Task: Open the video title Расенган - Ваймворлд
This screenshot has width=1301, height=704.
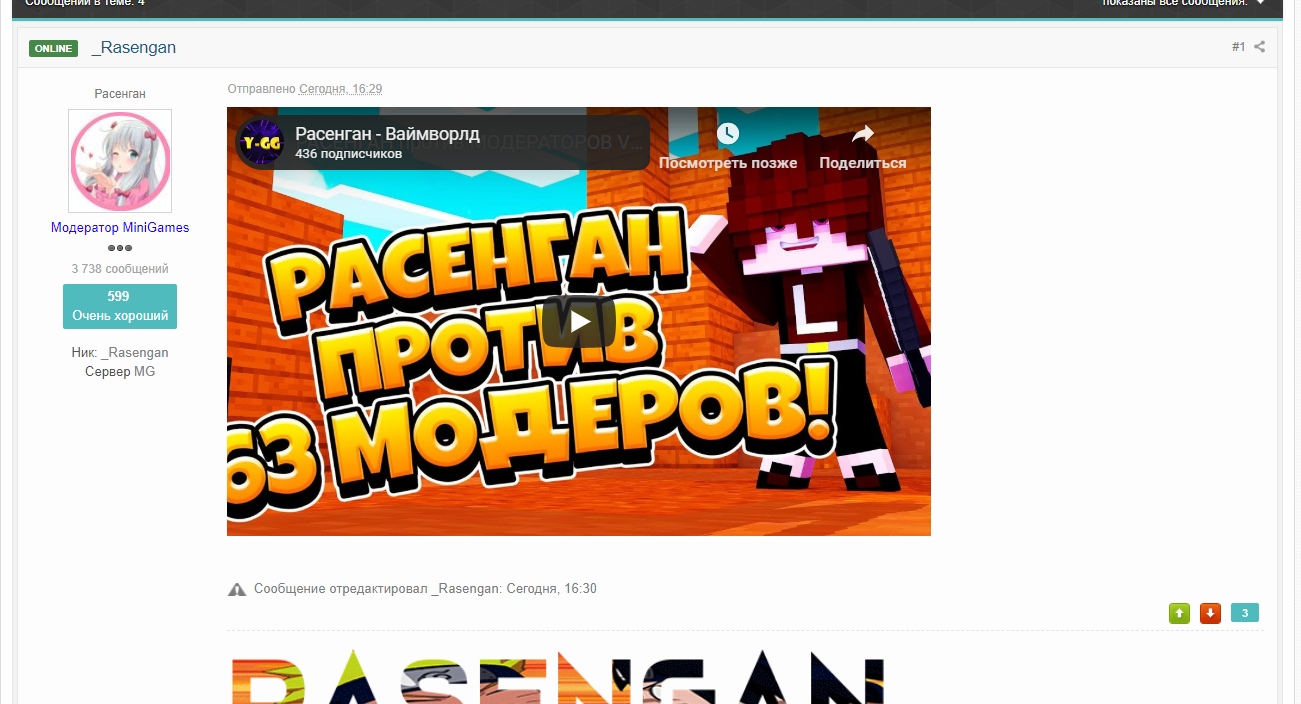Action: coord(387,134)
